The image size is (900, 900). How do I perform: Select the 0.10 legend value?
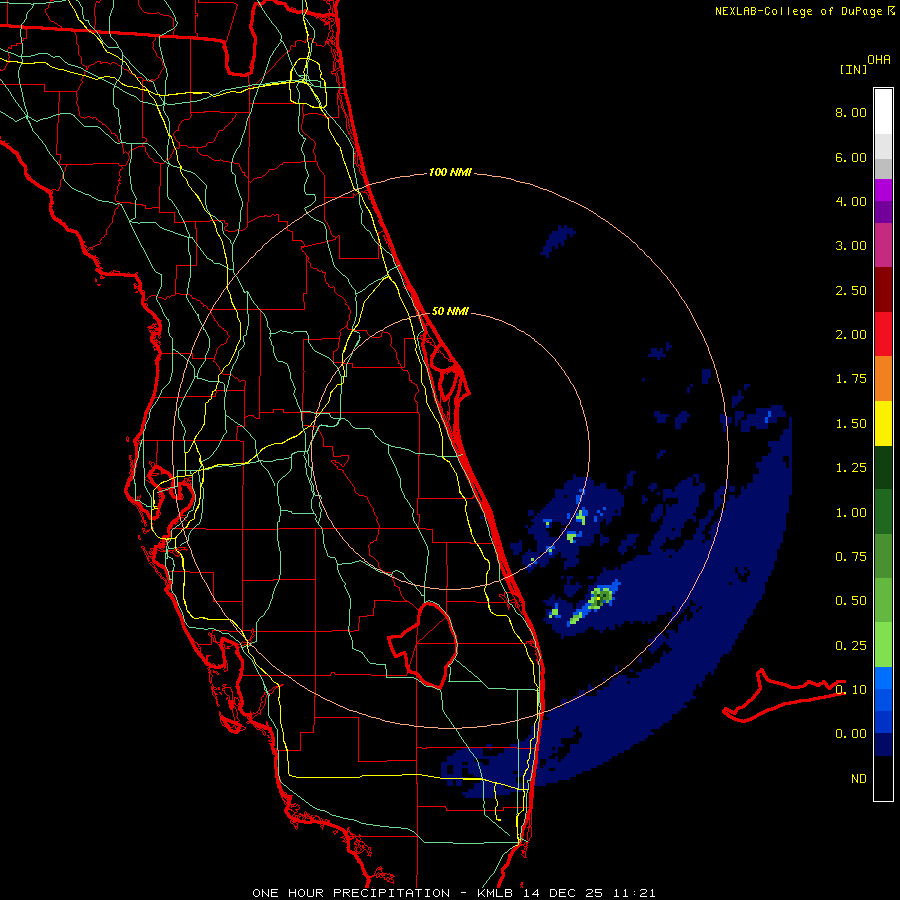click(x=851, y=690)
